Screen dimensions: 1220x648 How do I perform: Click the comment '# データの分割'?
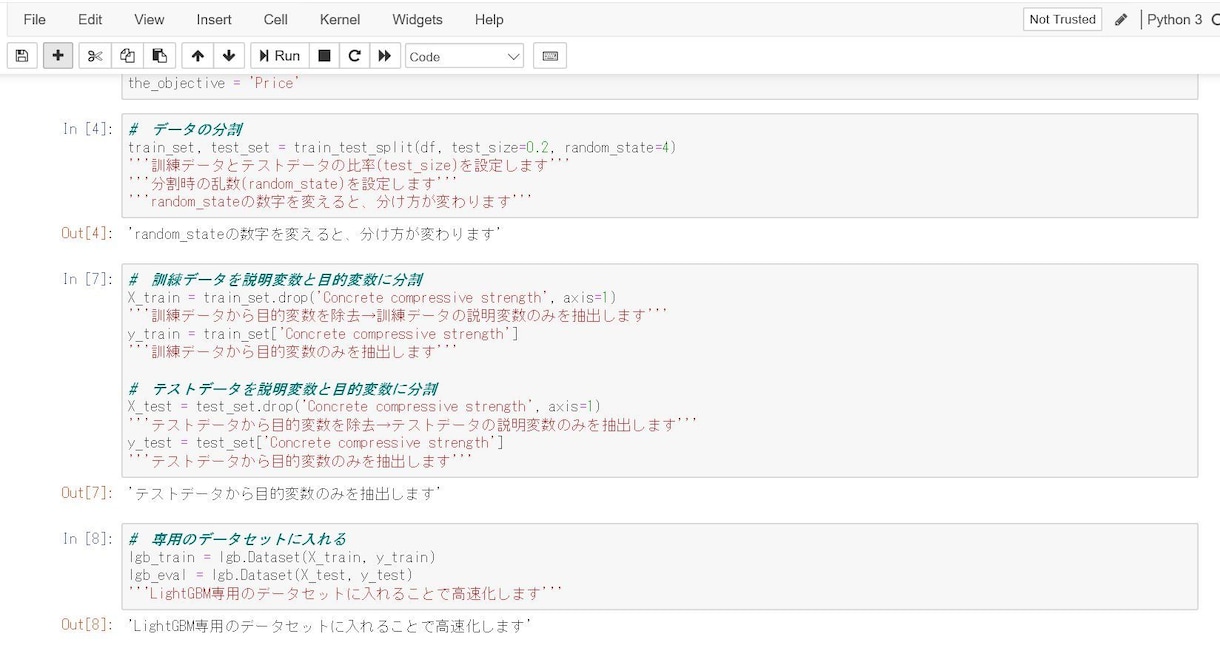pos(185,130)
